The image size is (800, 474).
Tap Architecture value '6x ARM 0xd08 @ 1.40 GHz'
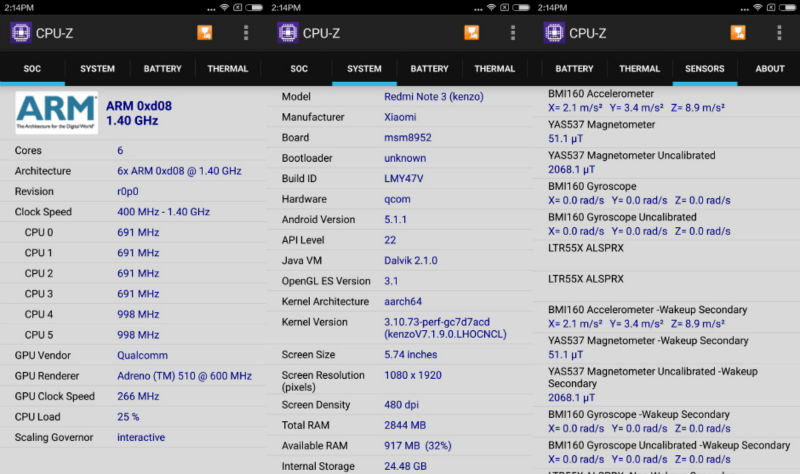179,171
